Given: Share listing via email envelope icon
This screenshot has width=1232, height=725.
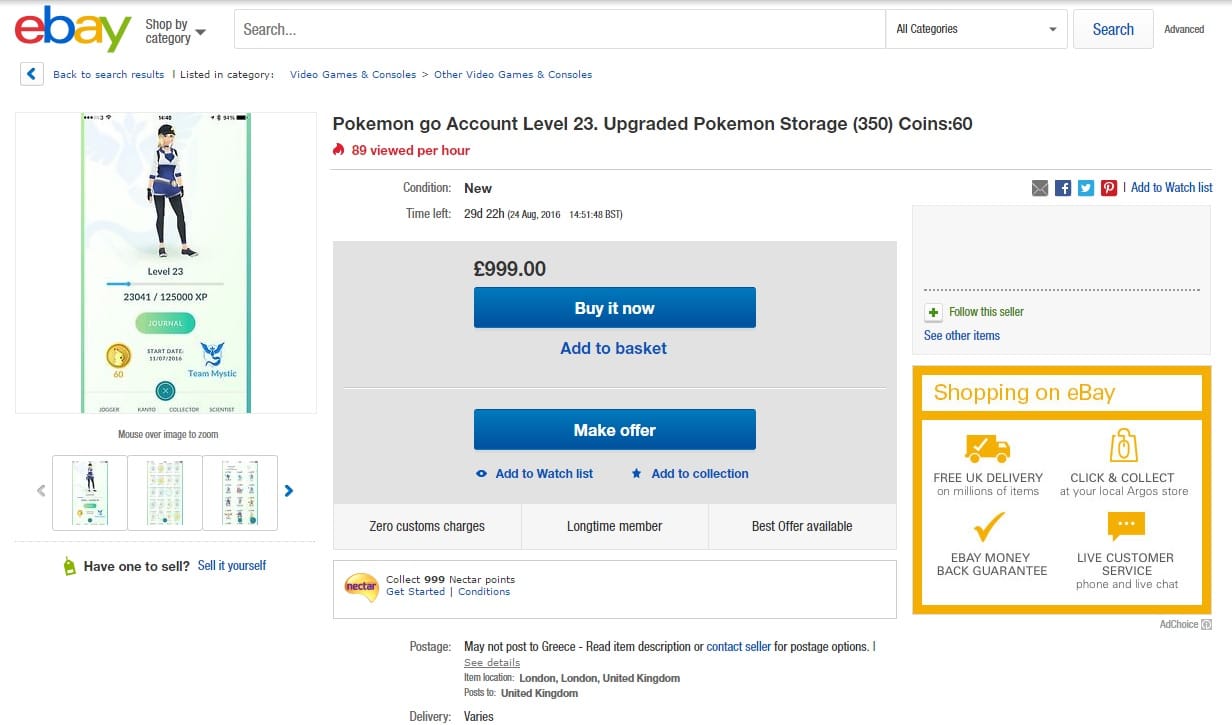Looking at the screenshot, I should click(1040, 188).
